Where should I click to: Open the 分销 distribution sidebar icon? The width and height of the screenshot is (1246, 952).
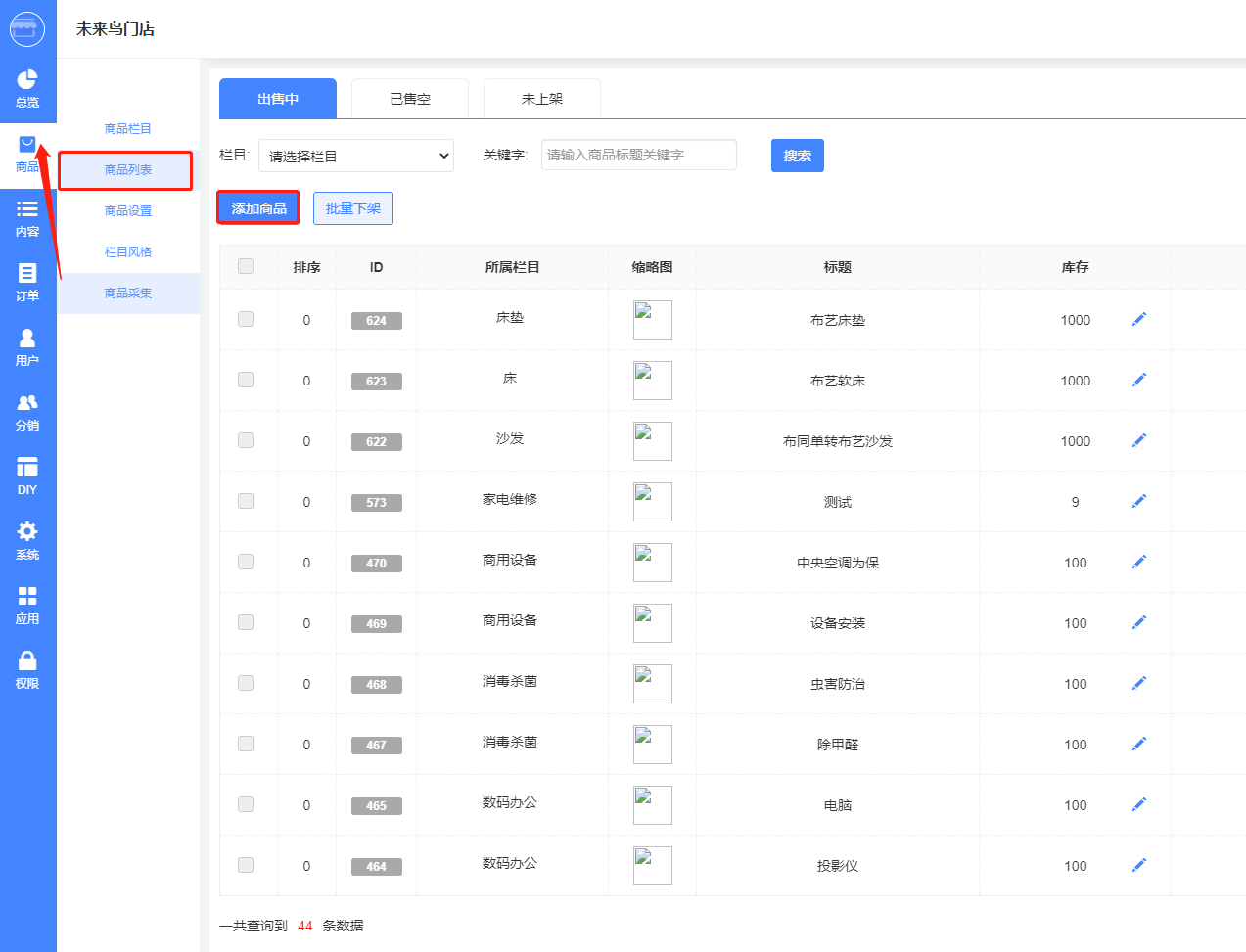tap(27, 411)
